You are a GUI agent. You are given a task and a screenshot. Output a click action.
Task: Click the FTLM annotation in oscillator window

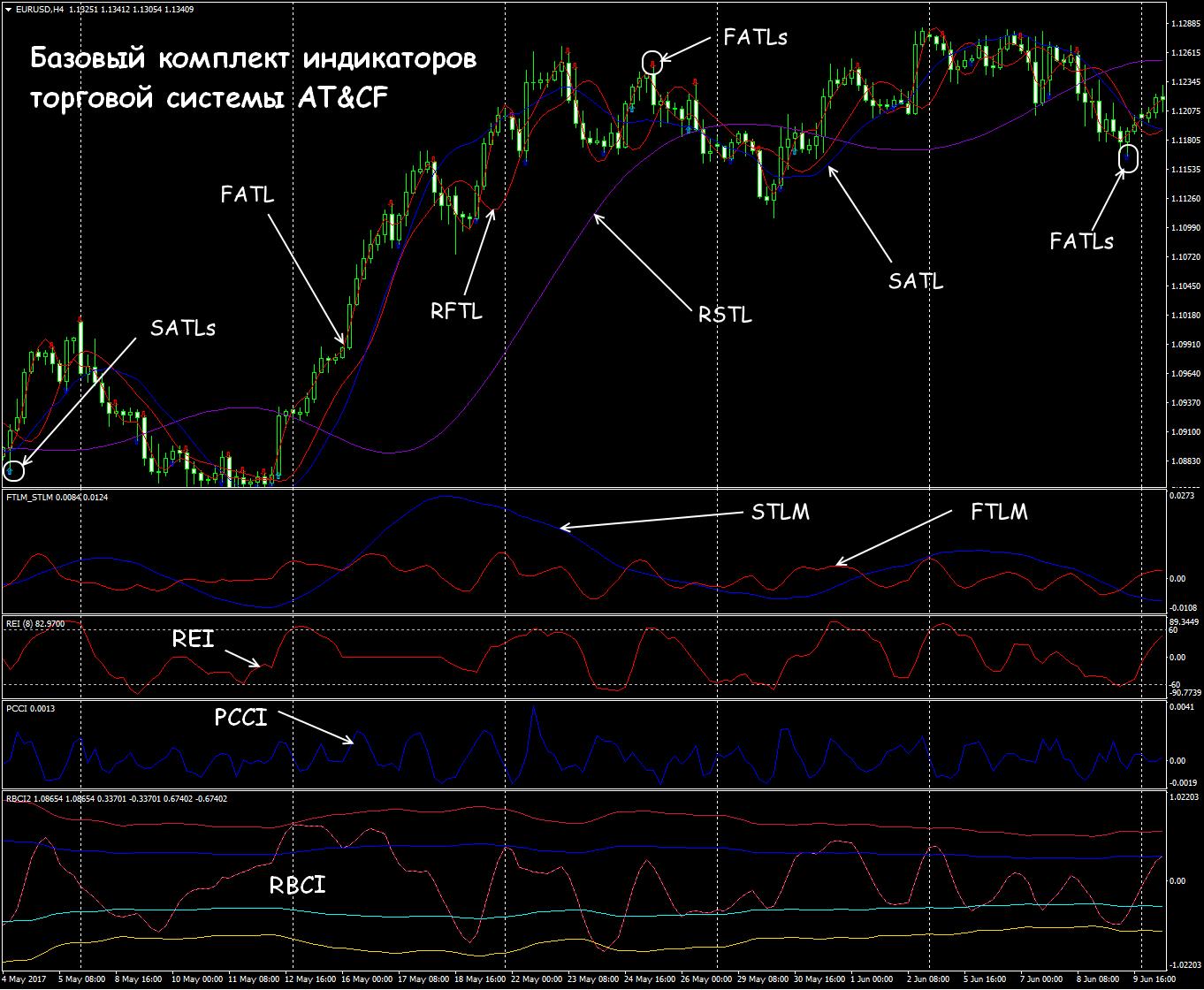pos(998,512)
